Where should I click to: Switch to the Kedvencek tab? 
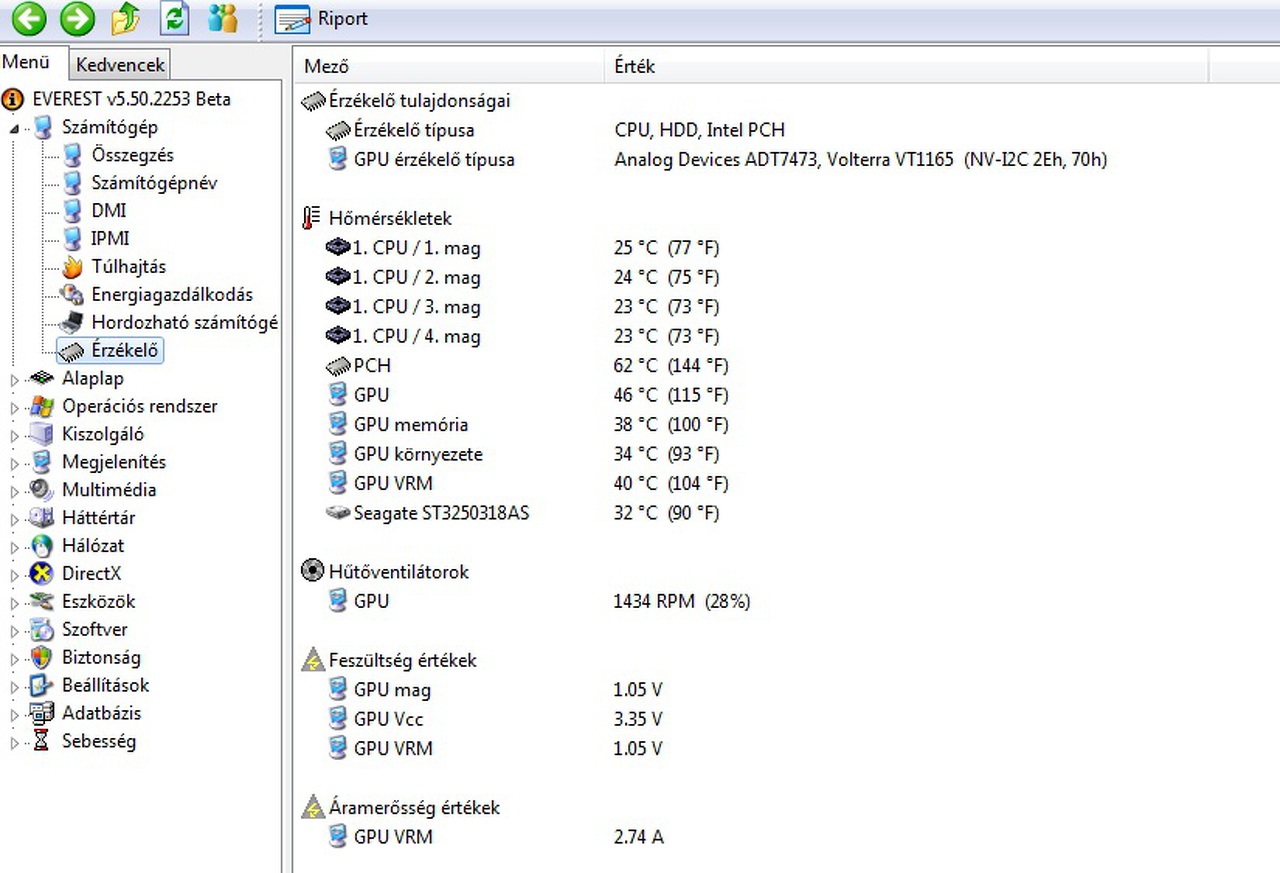click(120, 65)
